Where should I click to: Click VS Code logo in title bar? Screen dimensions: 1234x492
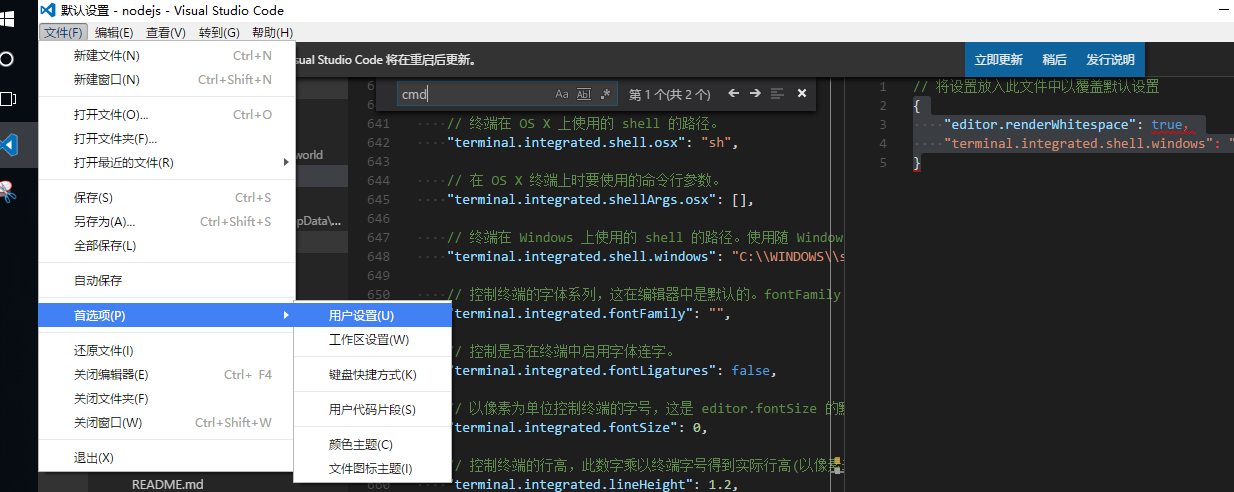click(x=47, y=10)
